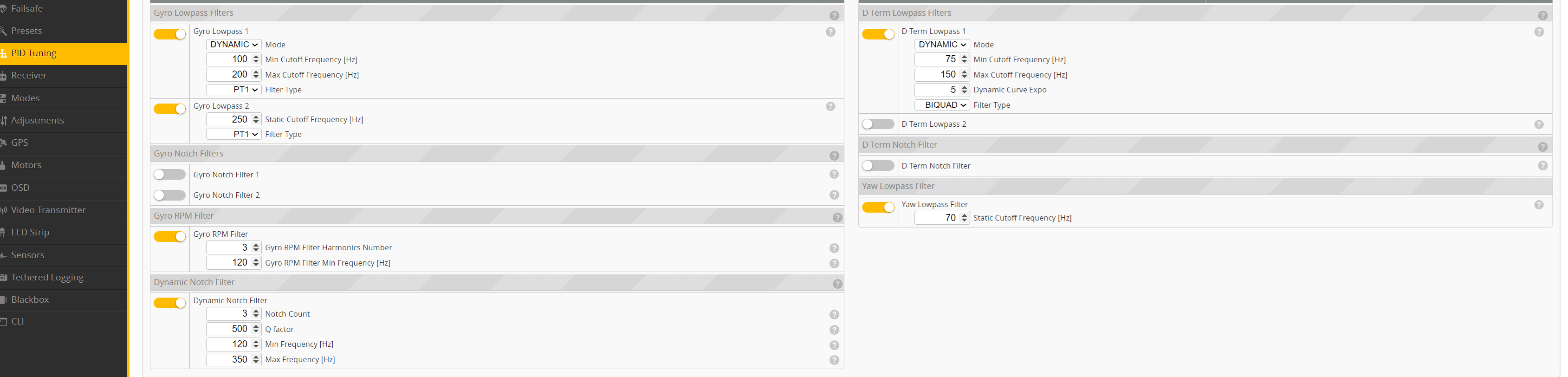This screenshot has height=377, width=1568.
Task: Click Gyro Lowpass 2 Static Cutoff Frequency field
Action: [234, 119]
